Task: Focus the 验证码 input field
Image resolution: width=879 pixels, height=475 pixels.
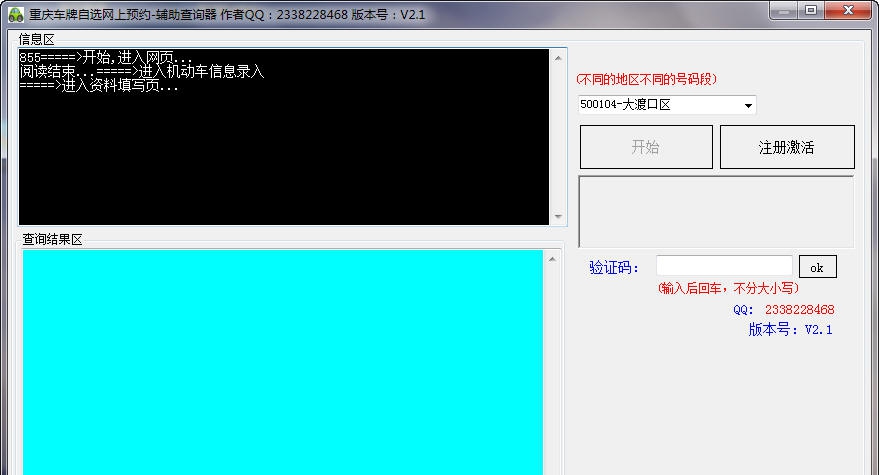Action: (724, 266)
